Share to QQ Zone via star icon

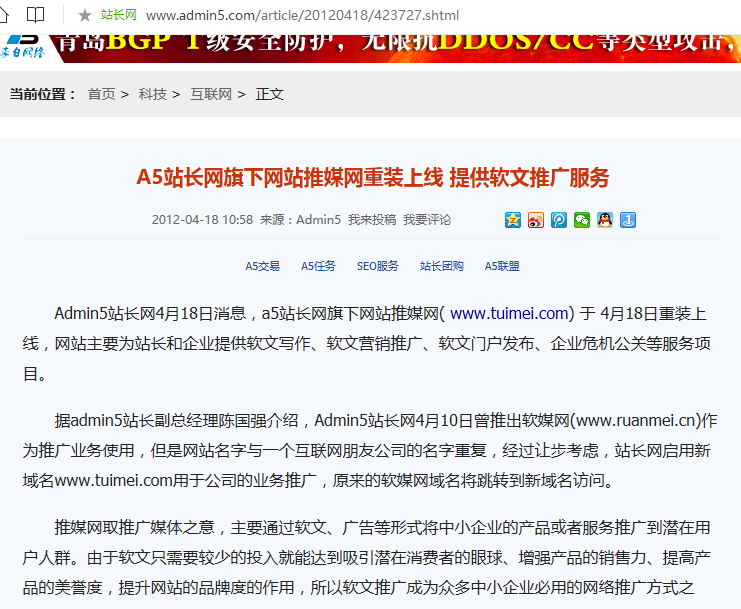[x=513, y=220]
